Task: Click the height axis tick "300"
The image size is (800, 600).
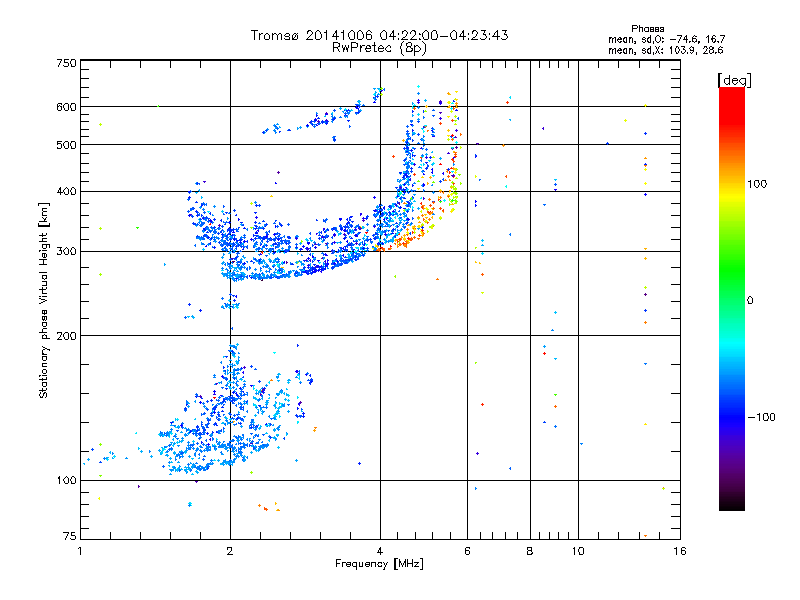Action: pos(66,251)
